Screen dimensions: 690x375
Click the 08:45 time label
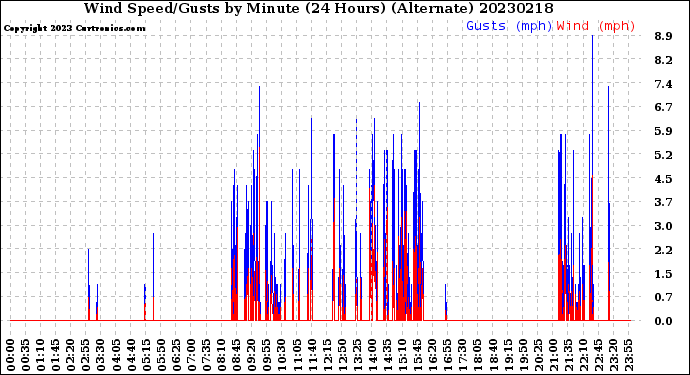236,355
